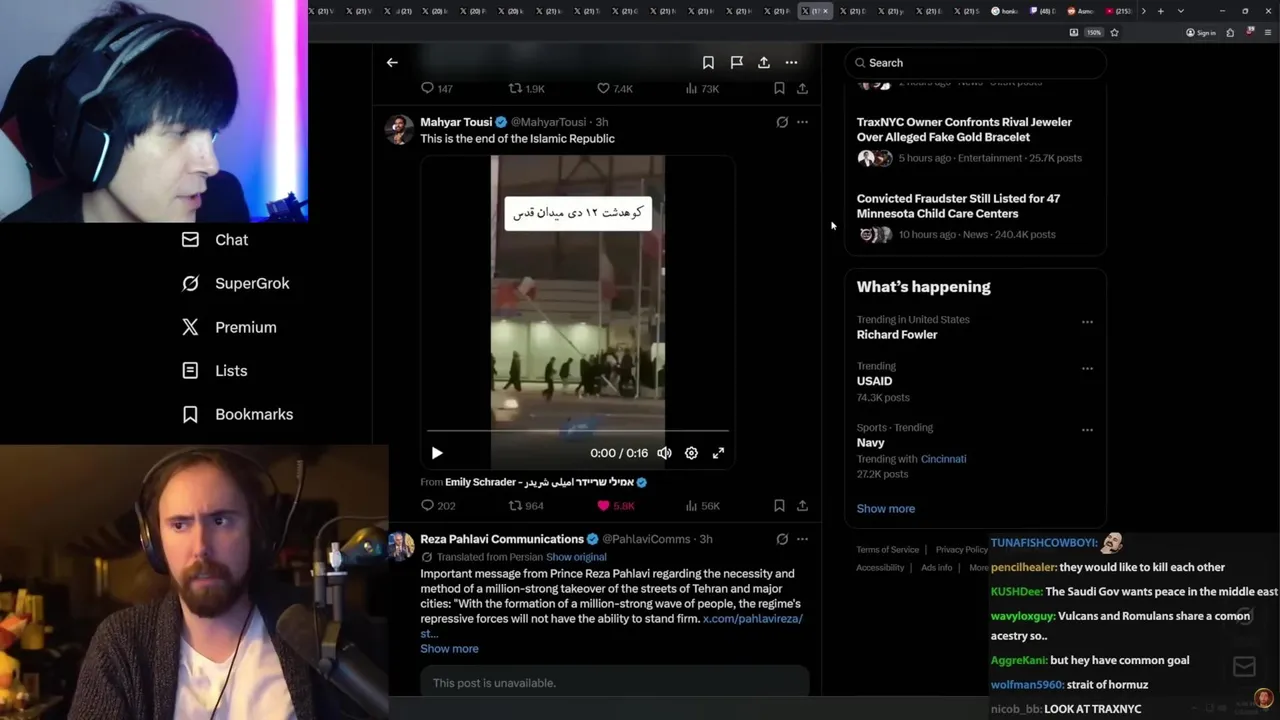Open the Terms of Service footer link
This screenshot has height=720, width=1280.
click(x=887, y=549)
